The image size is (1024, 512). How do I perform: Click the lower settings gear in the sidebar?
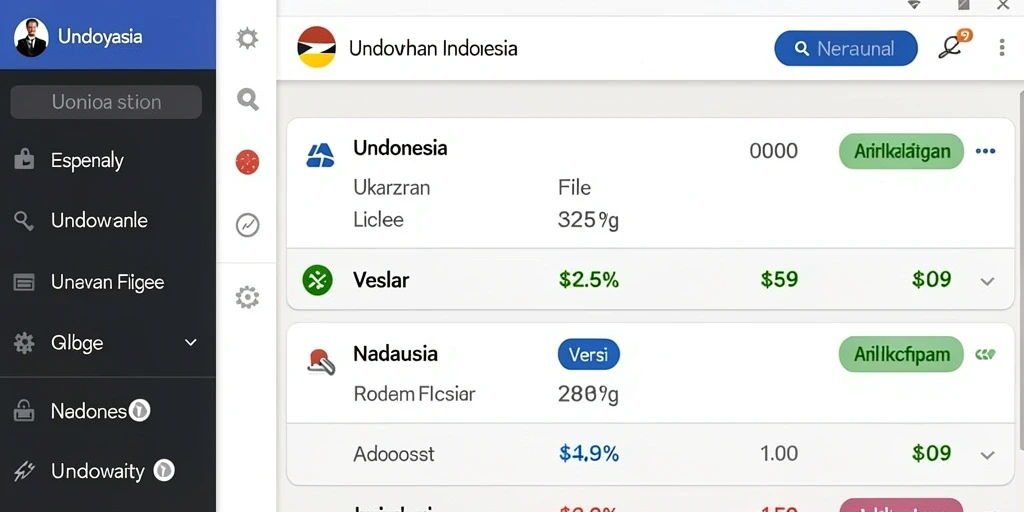click(x=248, y=297)
